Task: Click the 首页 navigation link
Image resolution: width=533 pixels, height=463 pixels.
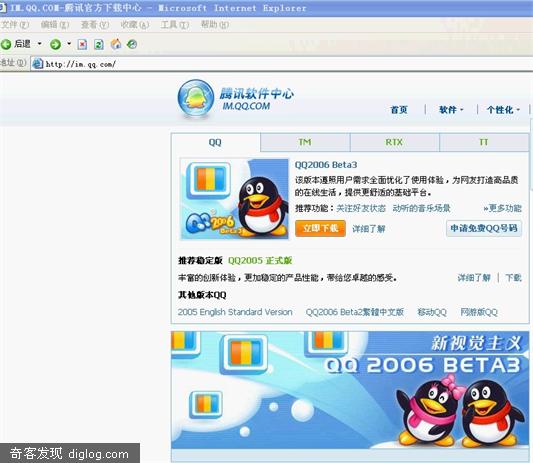Action: click(x=399, y=110)
